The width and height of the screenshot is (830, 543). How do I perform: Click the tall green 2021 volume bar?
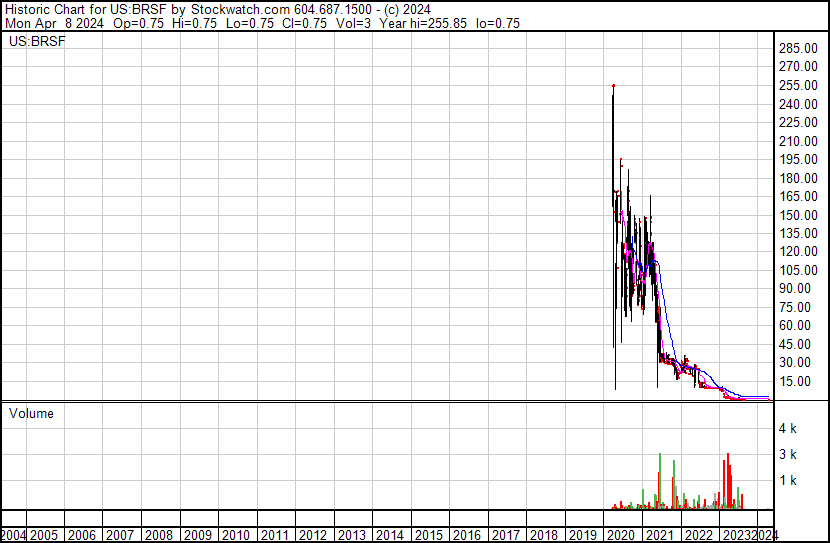pyautogui.click(x=660, y=481)
